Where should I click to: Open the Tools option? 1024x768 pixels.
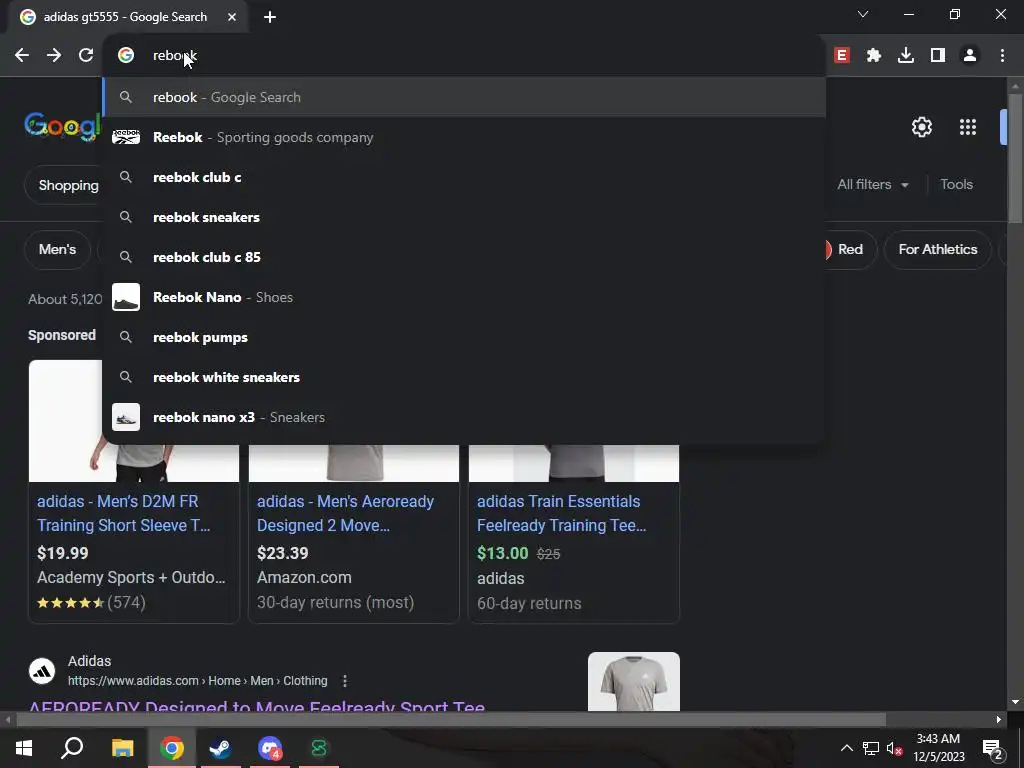click(x=956, y=185)
